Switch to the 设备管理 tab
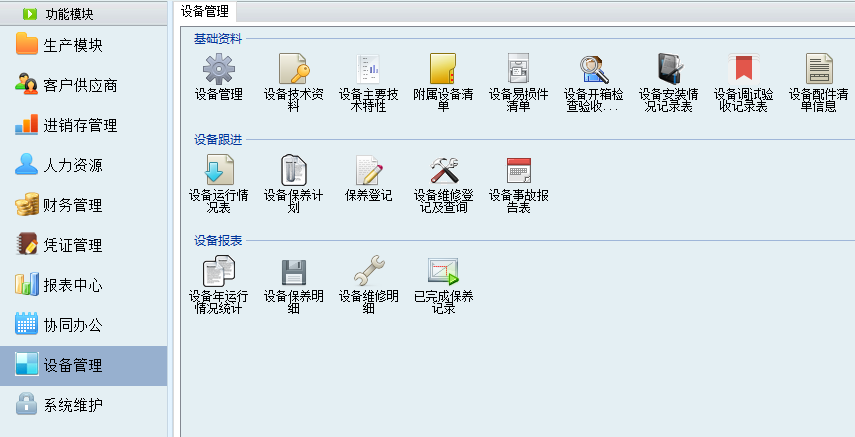855x437 pixels. (x=205, y=11)
